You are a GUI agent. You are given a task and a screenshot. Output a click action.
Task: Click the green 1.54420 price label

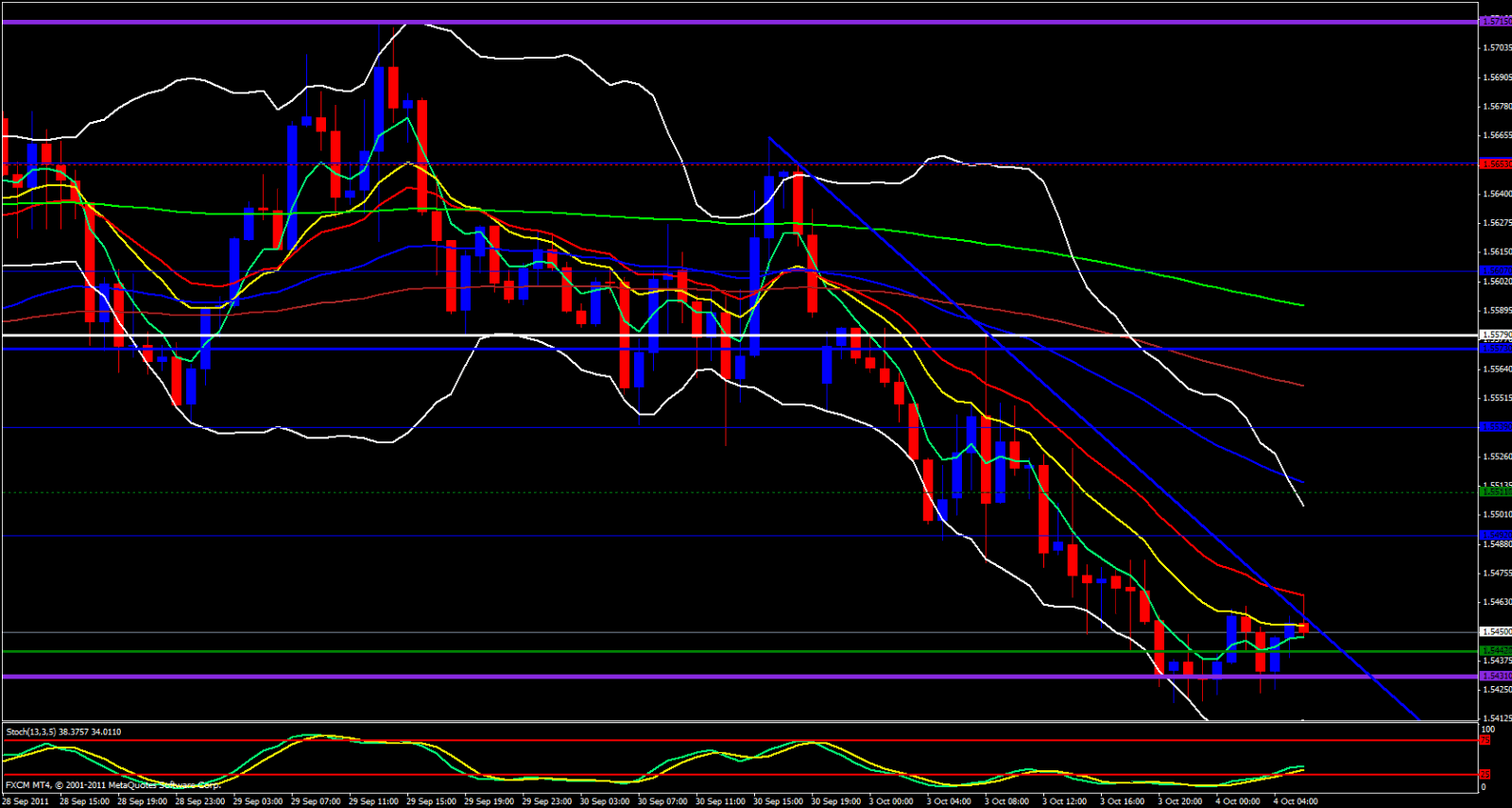point(1495,650)
